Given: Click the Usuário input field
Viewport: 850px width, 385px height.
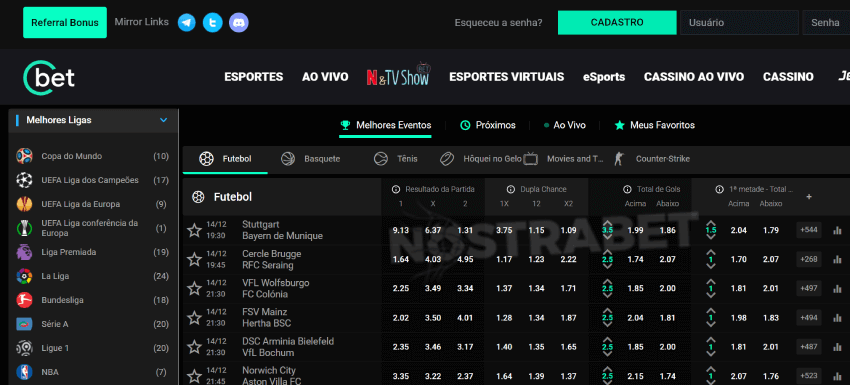Looking at the screenshot, I should pos(739,23).
